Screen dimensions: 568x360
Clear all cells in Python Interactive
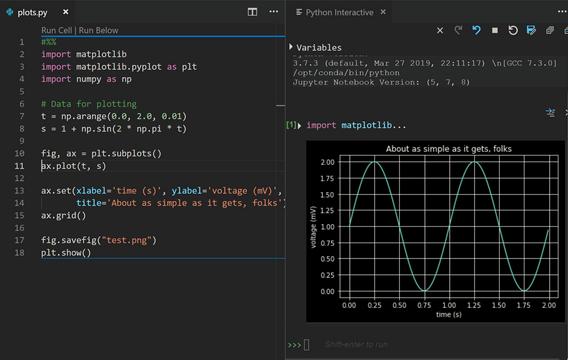(440, 30)
